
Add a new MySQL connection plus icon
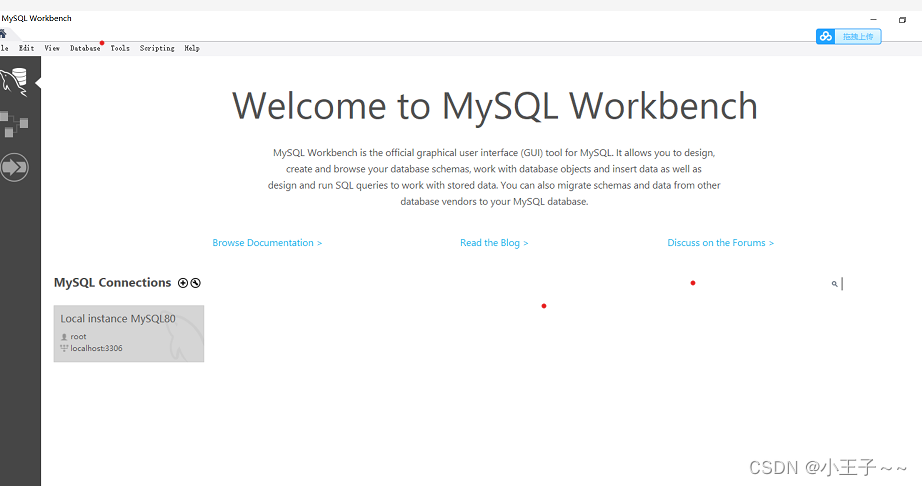click(x=183, y=283)
